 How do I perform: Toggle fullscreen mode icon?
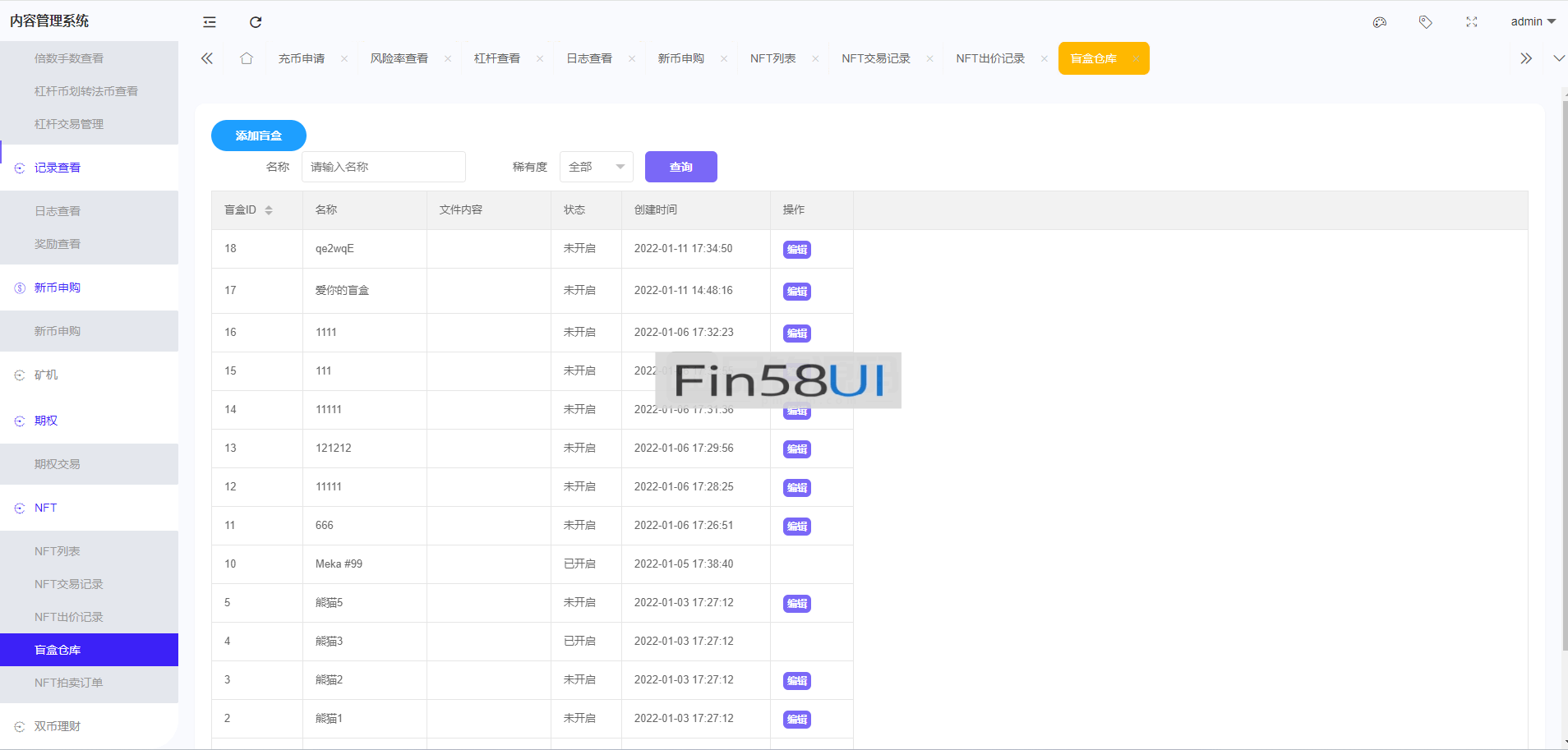click(x=1472, y=22)
